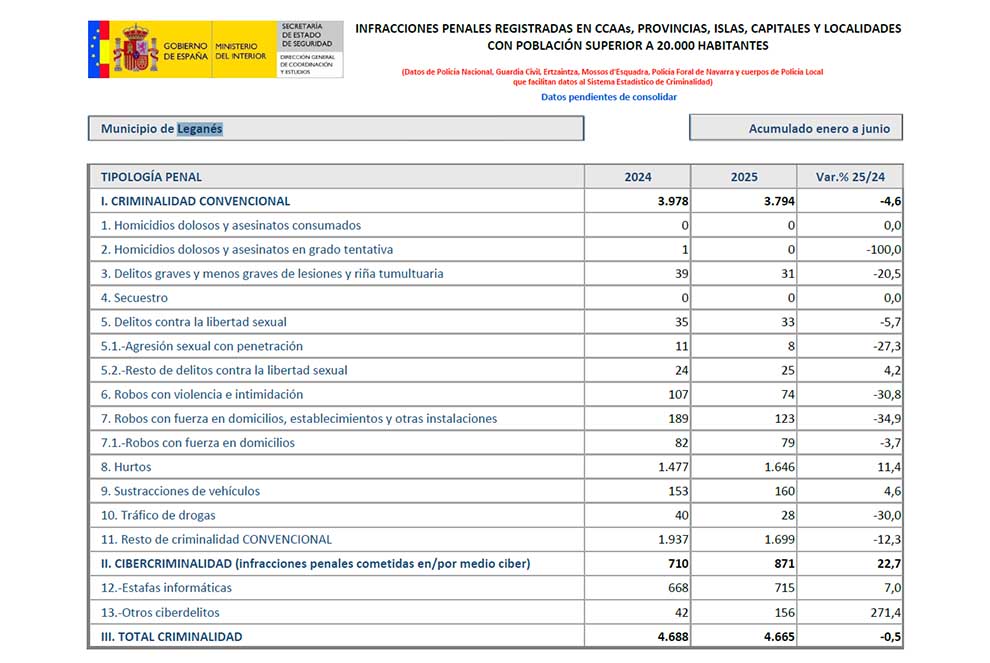The image size is (990, 663).
Task: Click the 'Acumulado enero a junio' box
Action: (x=795, y=128)
